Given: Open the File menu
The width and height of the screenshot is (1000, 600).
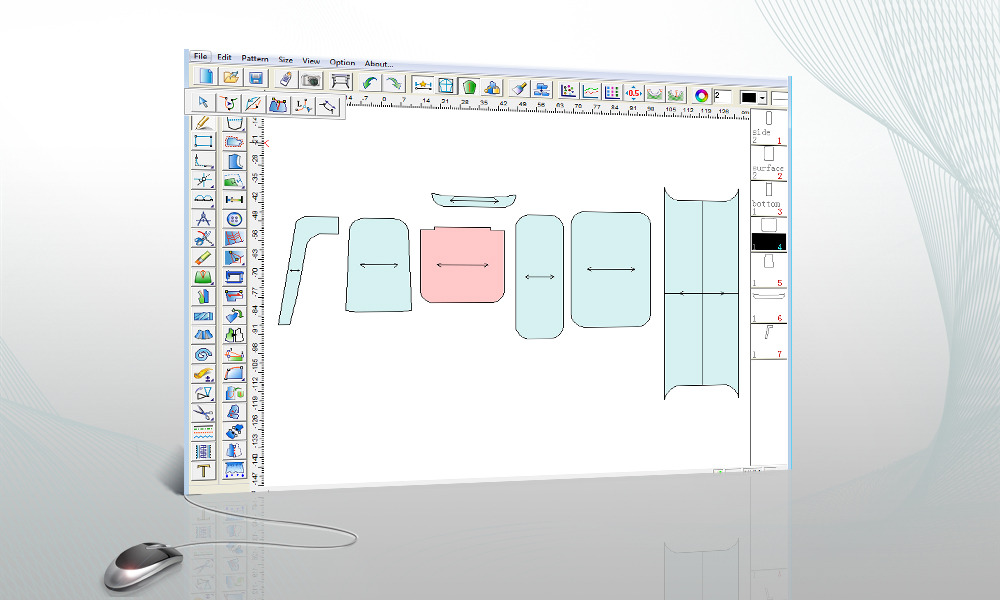Looking at the screenshot, I should tap(200, 57).
